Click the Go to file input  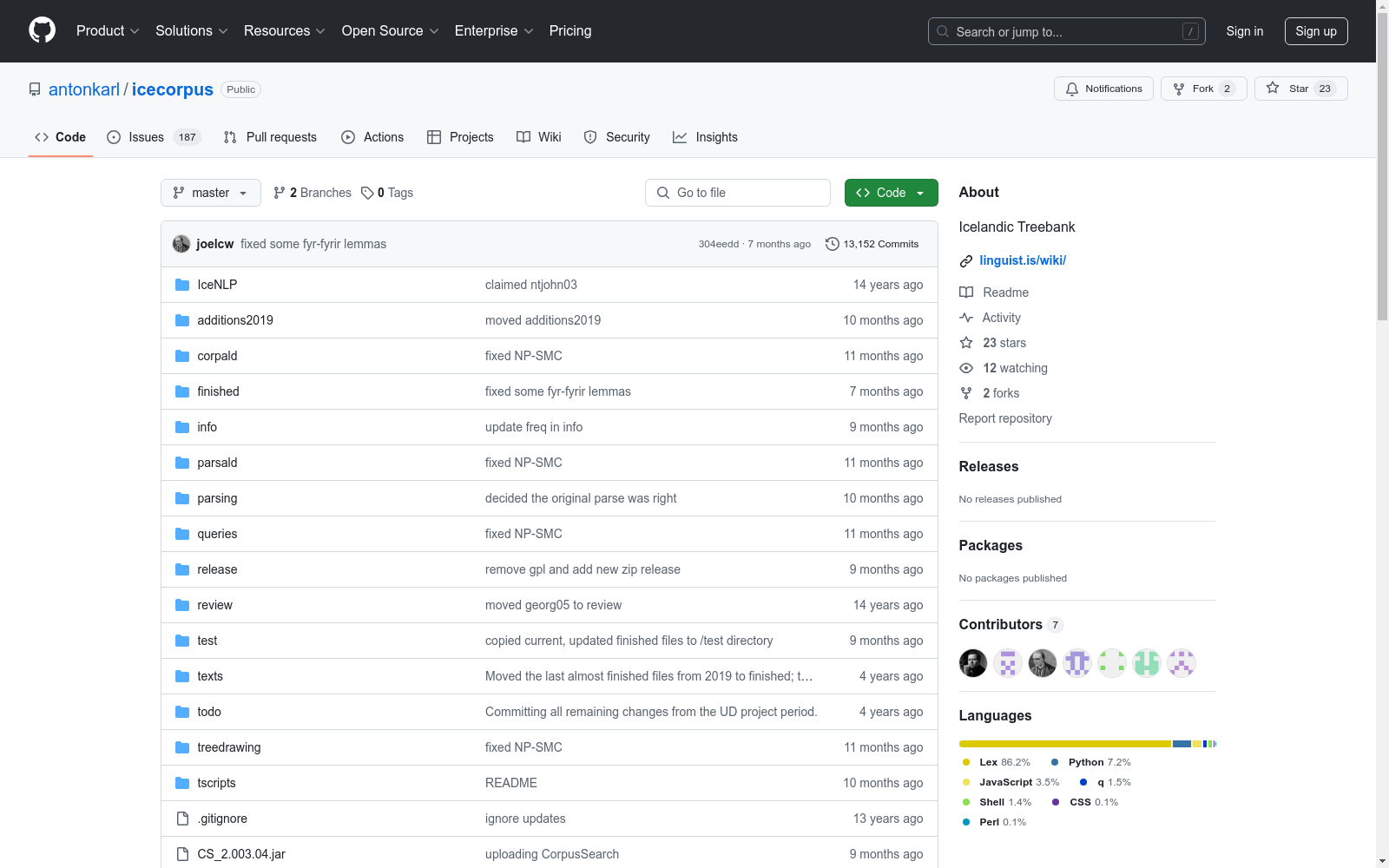click(x=738, y=193)
